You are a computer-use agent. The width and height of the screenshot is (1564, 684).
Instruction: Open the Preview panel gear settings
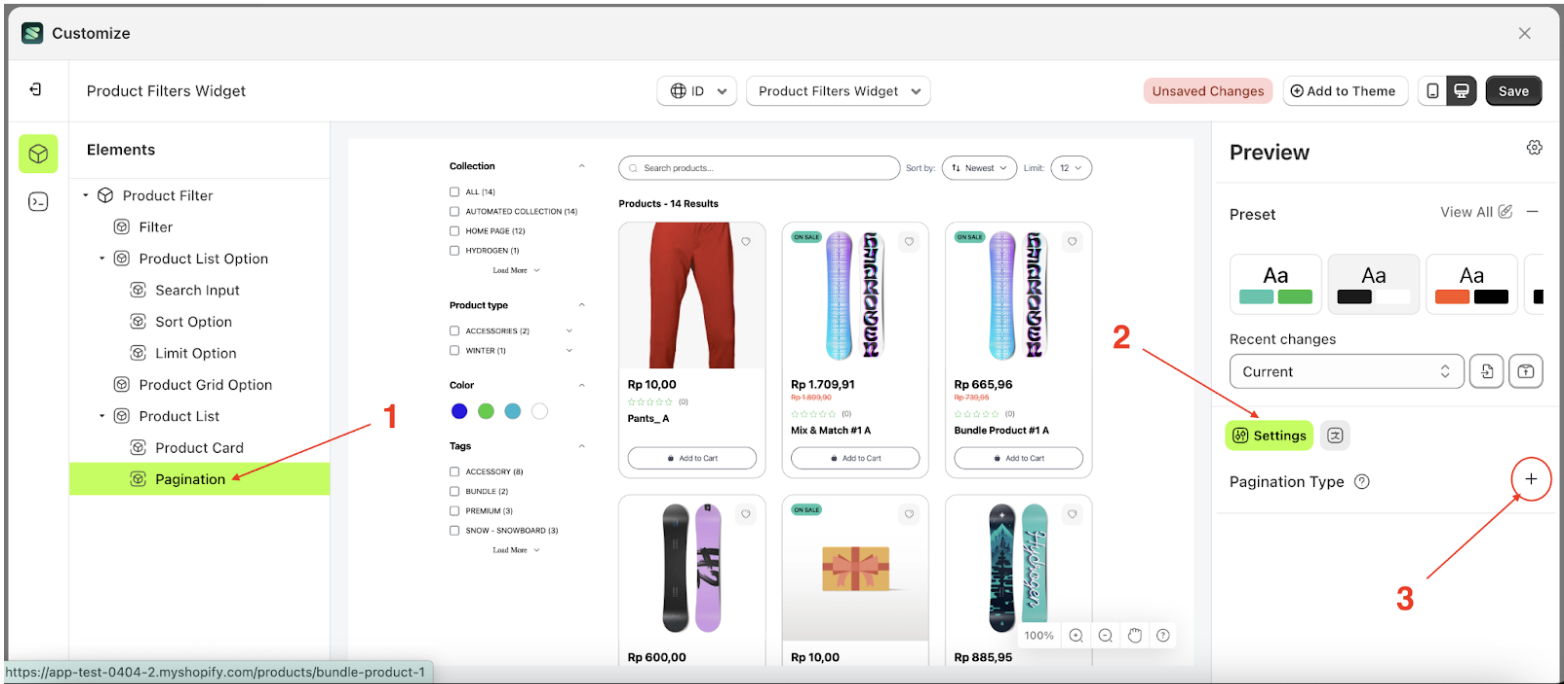click(x=1533, y=148)
